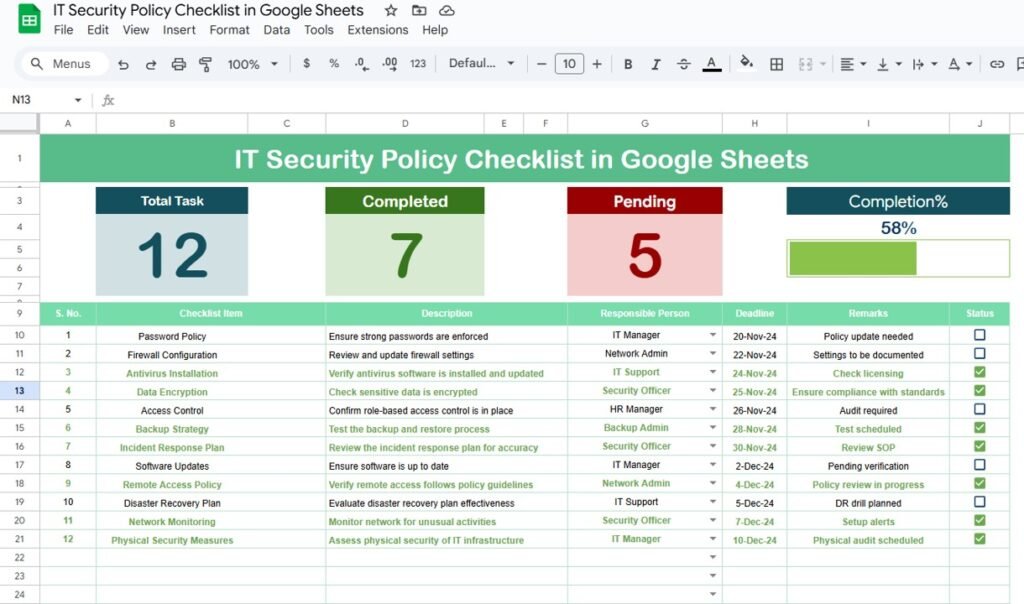Screen dimensions: 1024x604
Task: Use the paint format tool
Action: 205,63
